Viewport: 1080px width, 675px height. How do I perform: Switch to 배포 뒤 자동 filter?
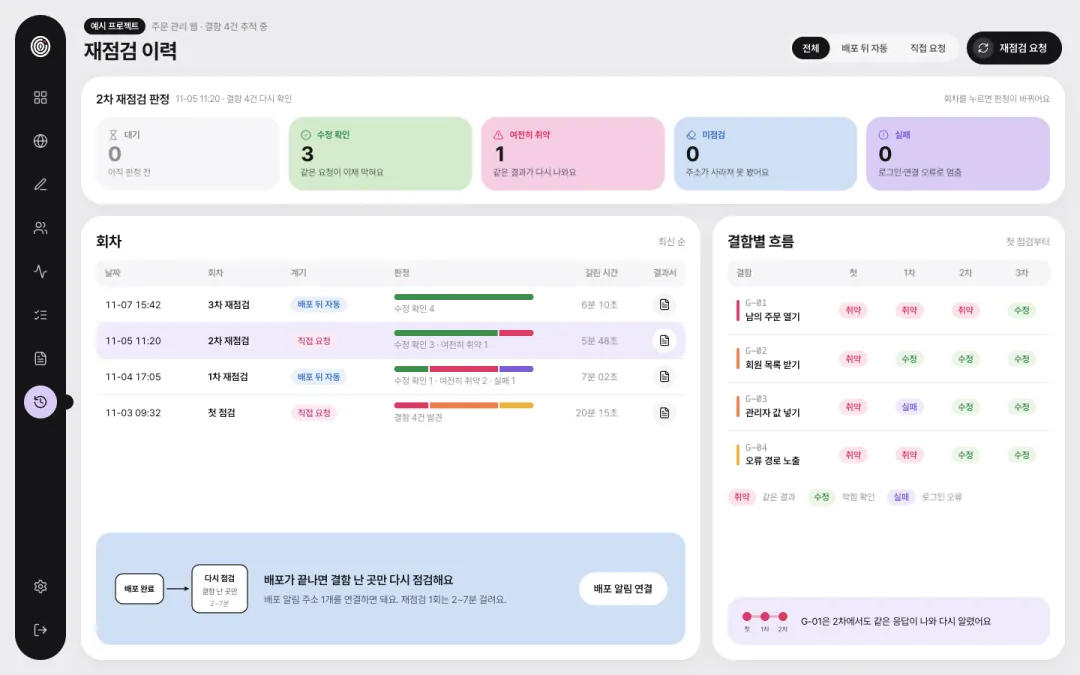[864, 48]
